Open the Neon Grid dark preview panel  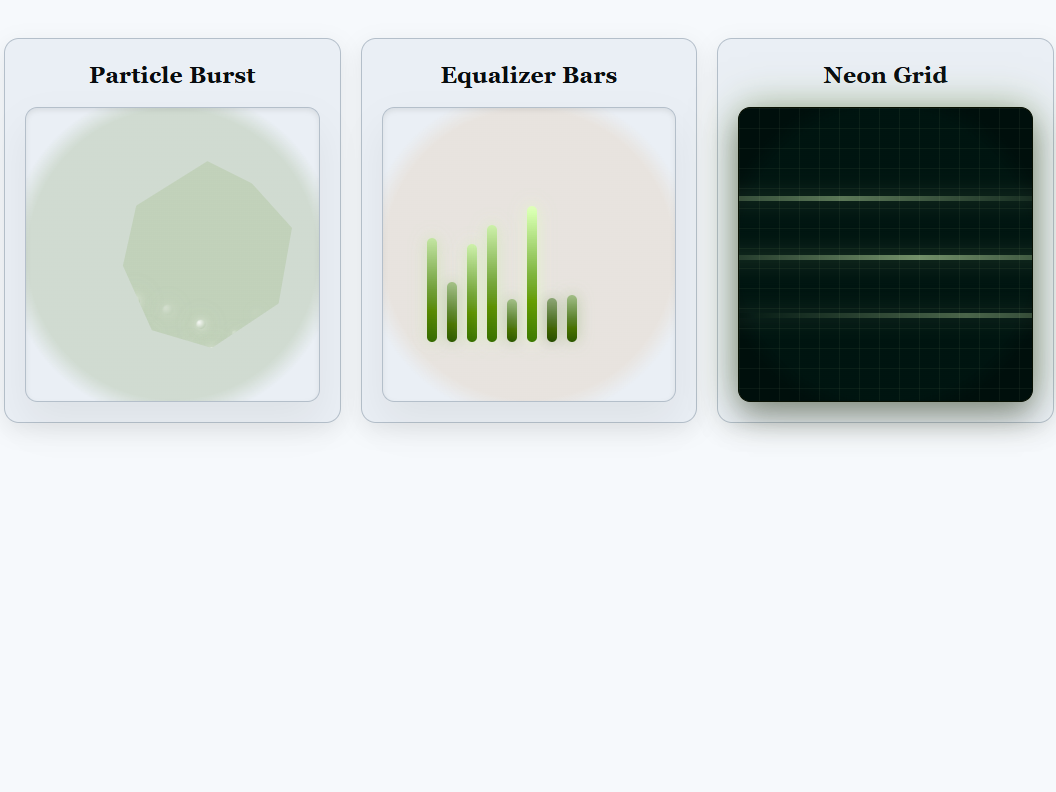point(885,360)
